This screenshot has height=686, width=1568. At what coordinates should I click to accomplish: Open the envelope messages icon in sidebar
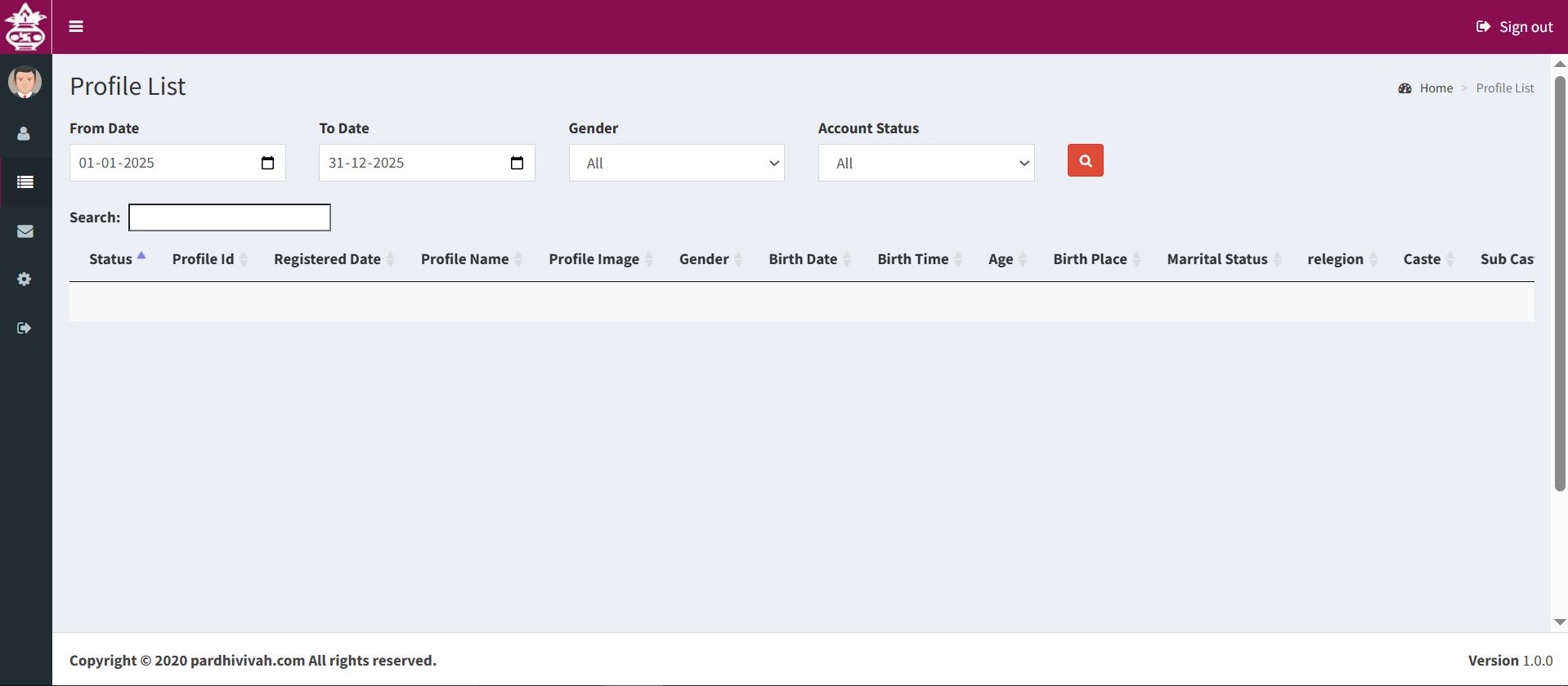25,231
